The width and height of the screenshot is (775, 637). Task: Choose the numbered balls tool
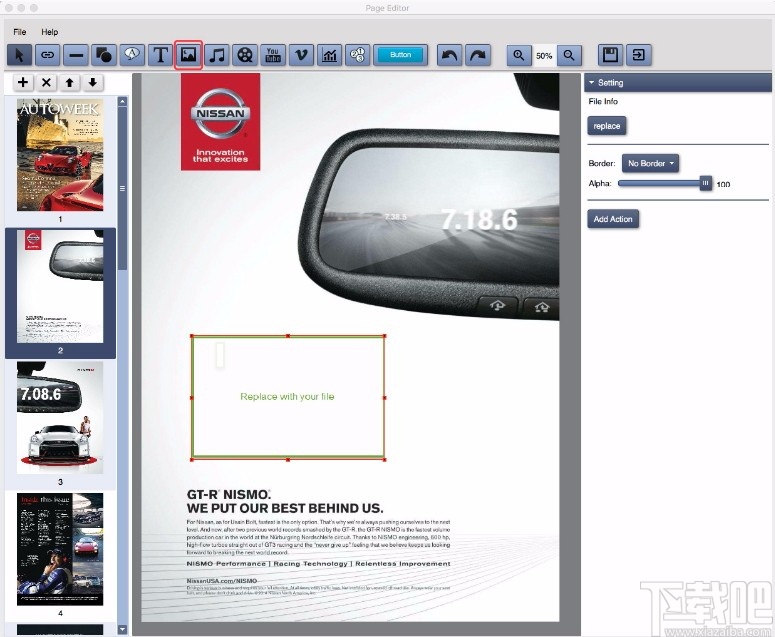[357, 55]
